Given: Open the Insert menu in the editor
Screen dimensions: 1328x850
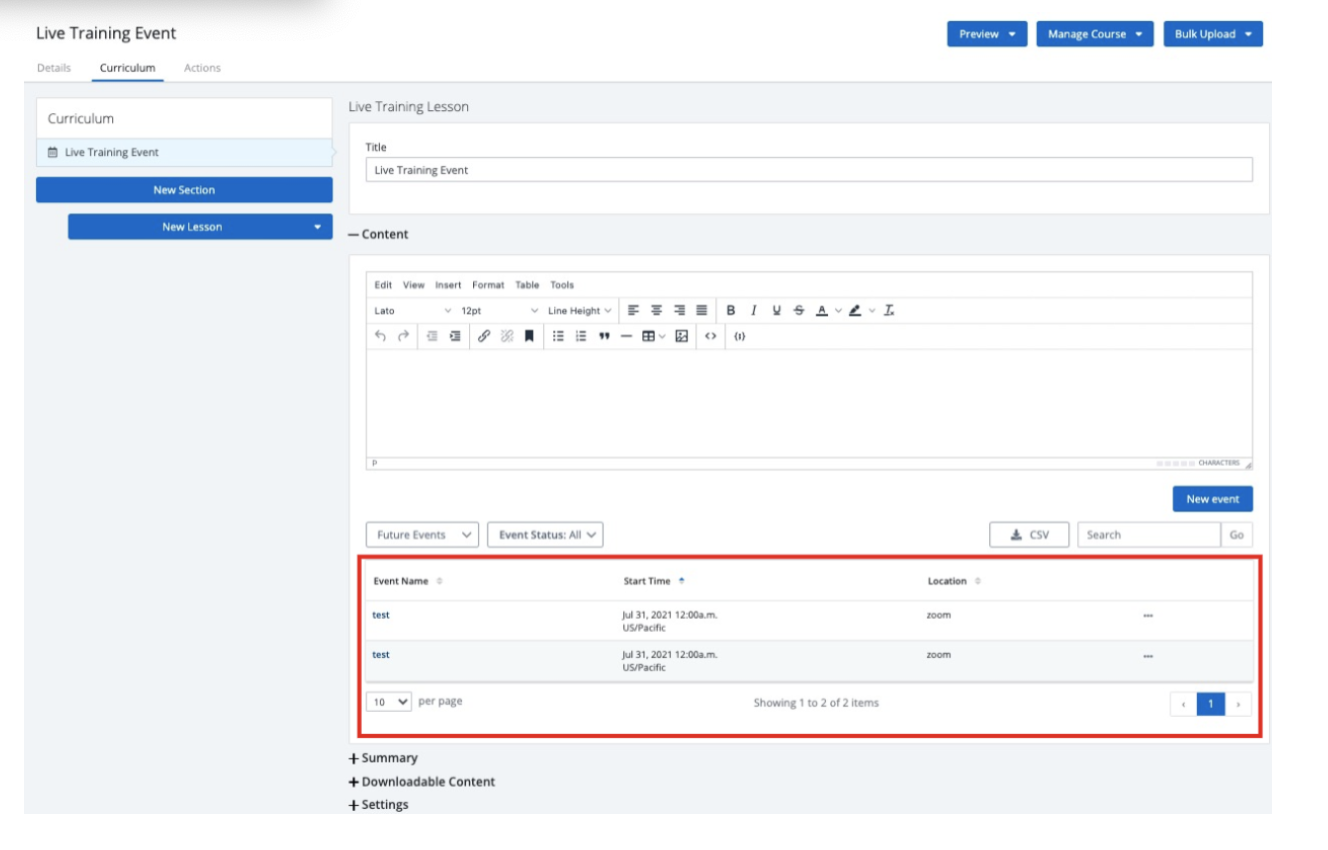Looking at the screenshot, I should (448, 285).
